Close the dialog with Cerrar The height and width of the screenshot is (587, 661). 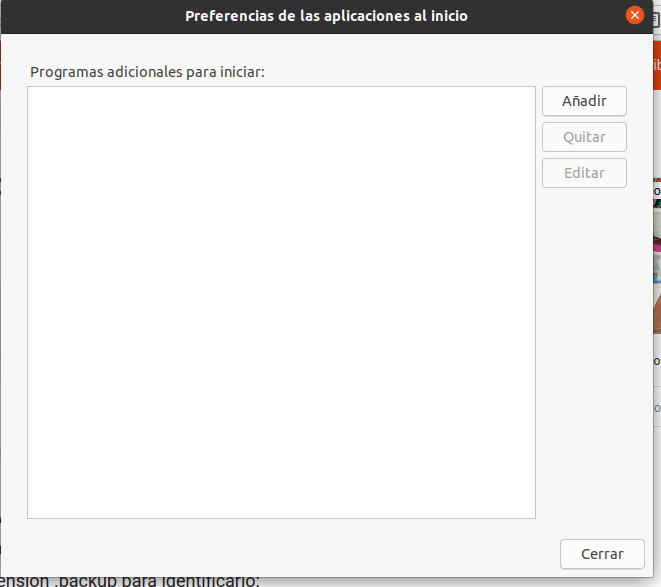click(x=602, y=554)
